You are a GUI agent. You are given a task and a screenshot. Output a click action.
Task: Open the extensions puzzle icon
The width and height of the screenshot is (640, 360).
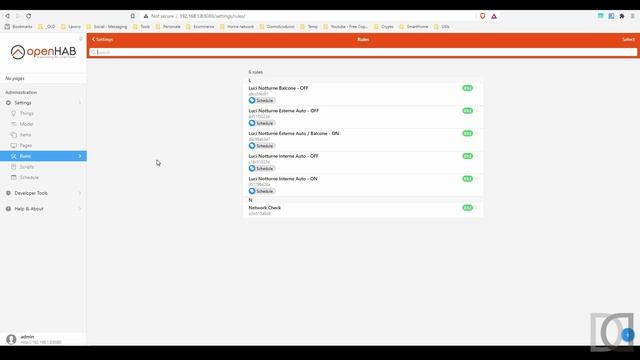[622, 16]
